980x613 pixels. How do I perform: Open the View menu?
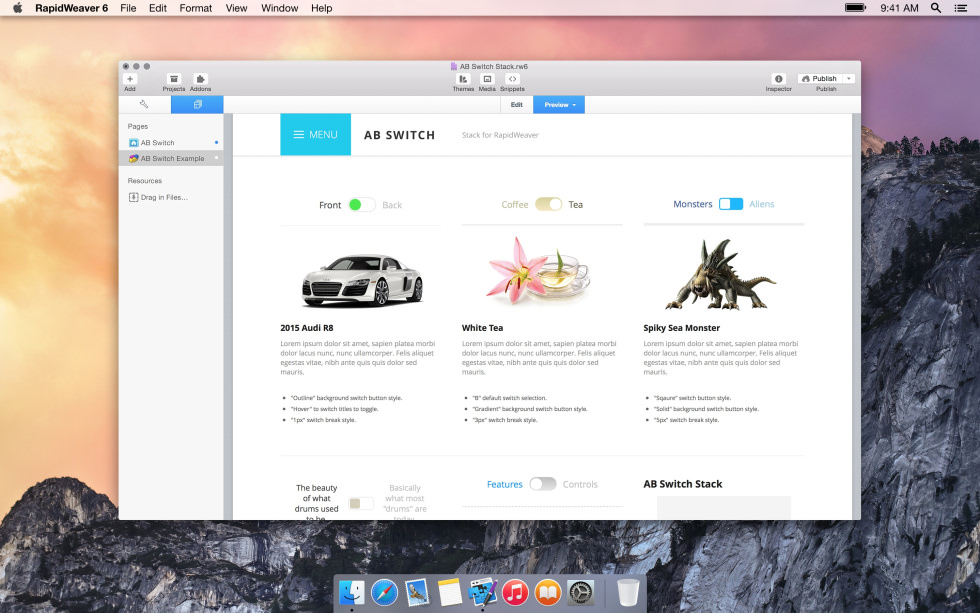(236, 8)
